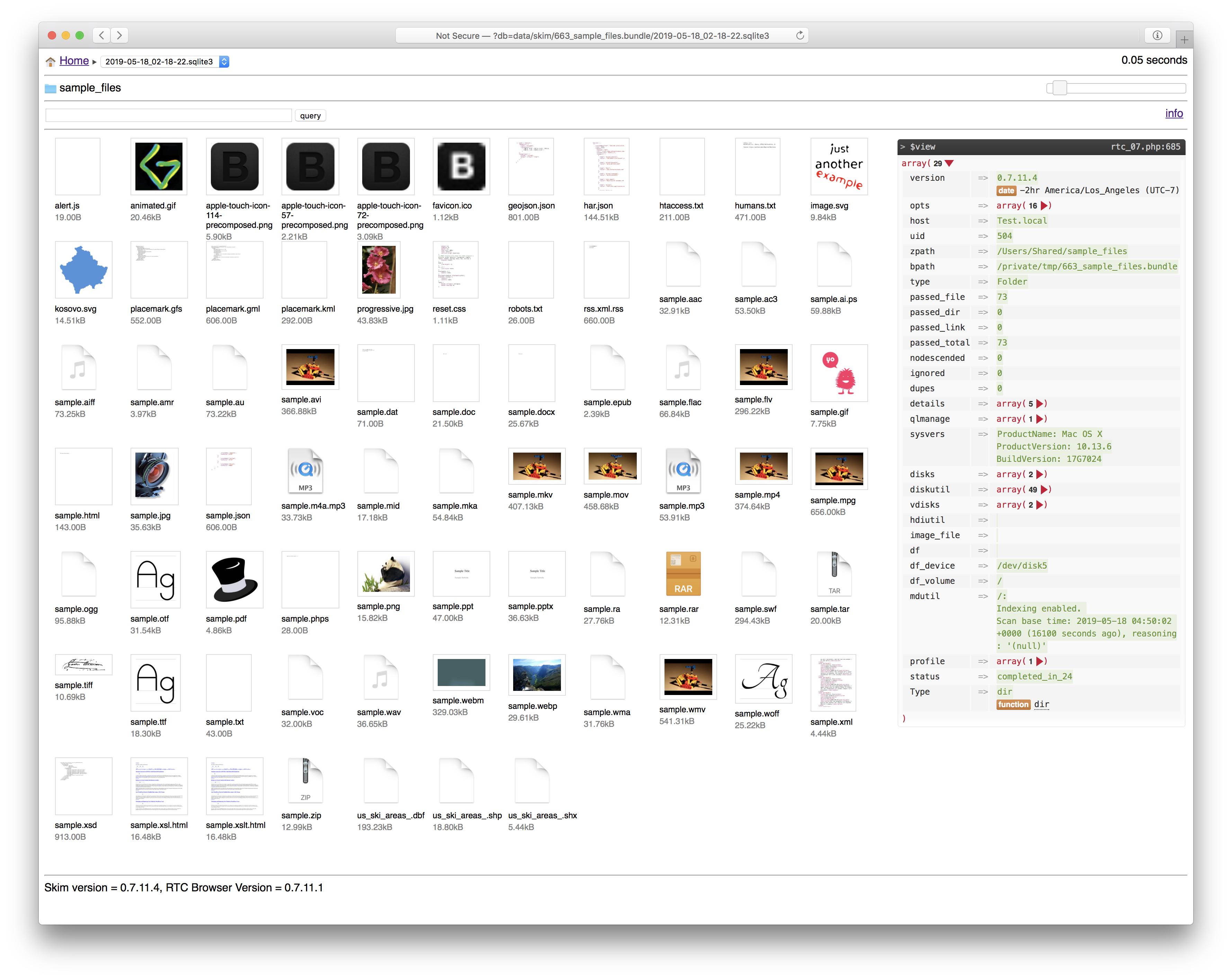Open the sample.zip archive icon
This screenshot has width=1232, height=980.
(x=305, y=781)
